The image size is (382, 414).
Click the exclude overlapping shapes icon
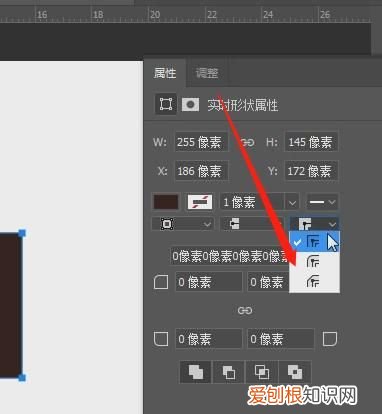[295, 372]
